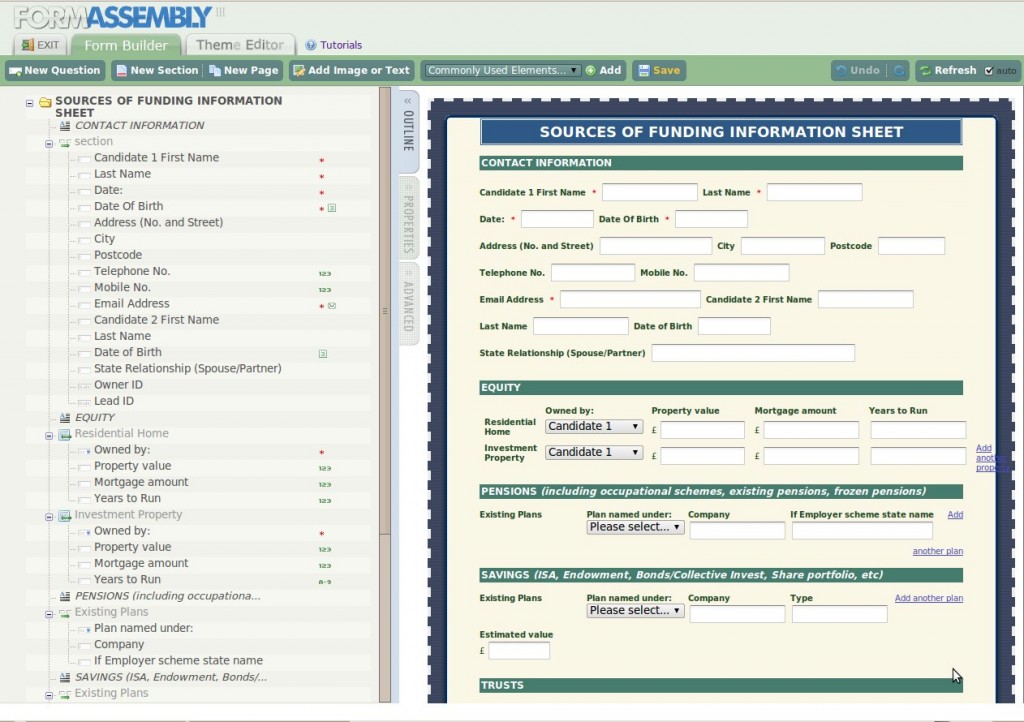
Task: Click the Equity heading icon in outline
Action: (65, 417)
